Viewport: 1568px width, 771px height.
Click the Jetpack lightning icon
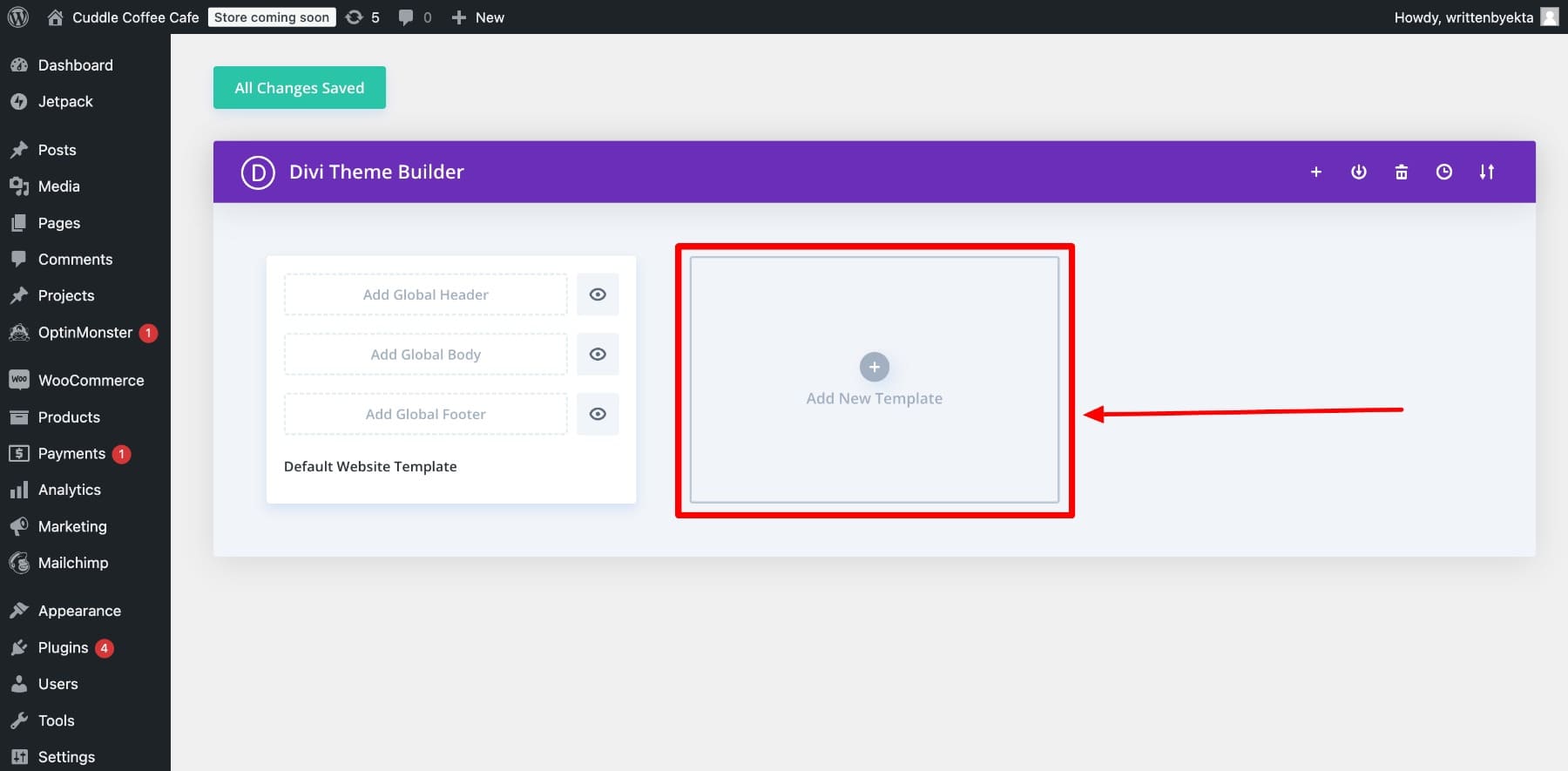pyautogui.click(x=19, y=102)
